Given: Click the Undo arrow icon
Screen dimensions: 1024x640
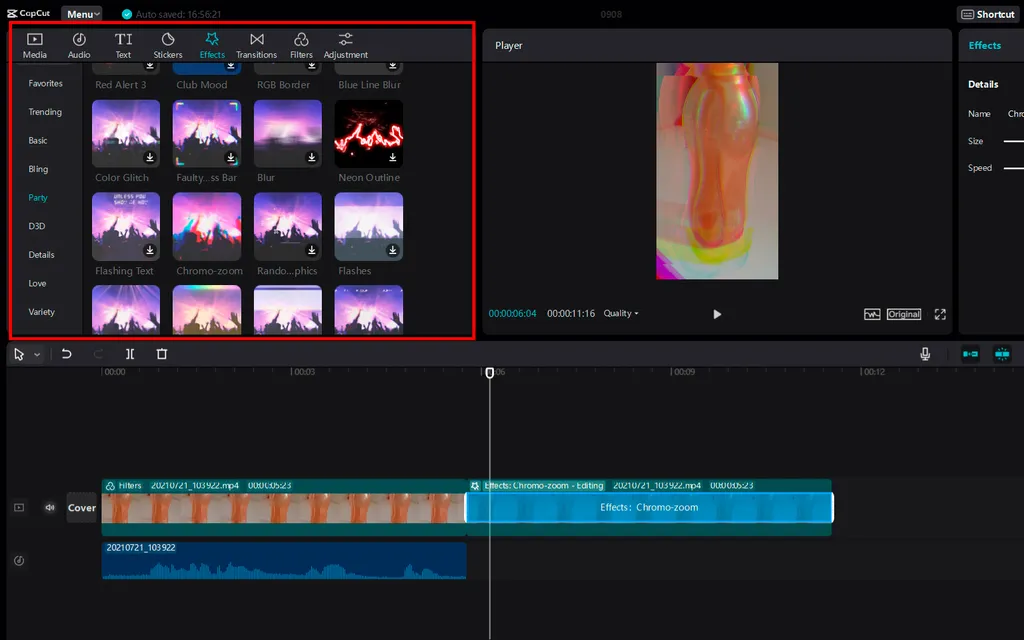Looking at the screenshot, I should (67, 354).
